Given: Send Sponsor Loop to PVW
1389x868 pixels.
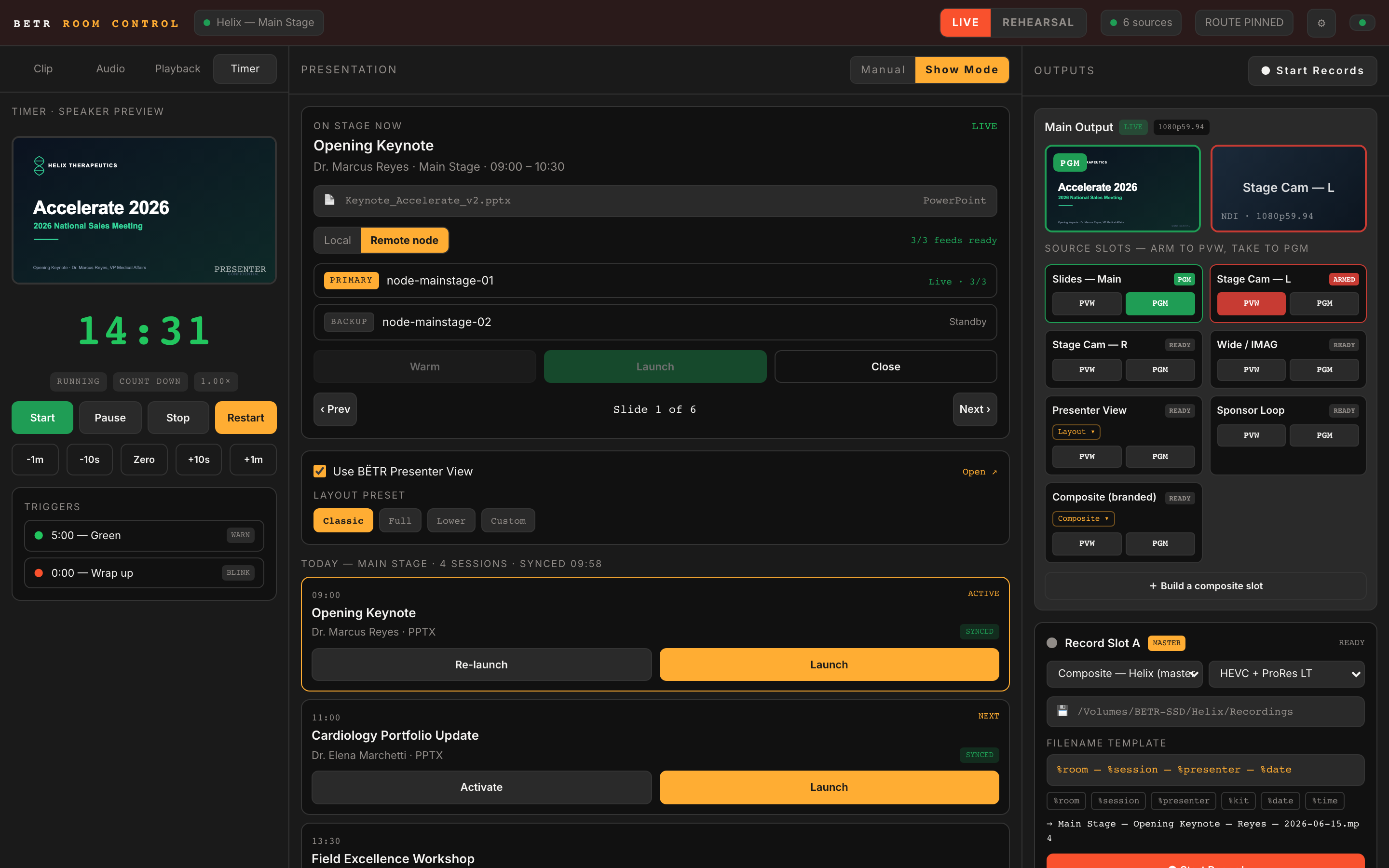Looking at the screenshot, I should pos(1251,435).
